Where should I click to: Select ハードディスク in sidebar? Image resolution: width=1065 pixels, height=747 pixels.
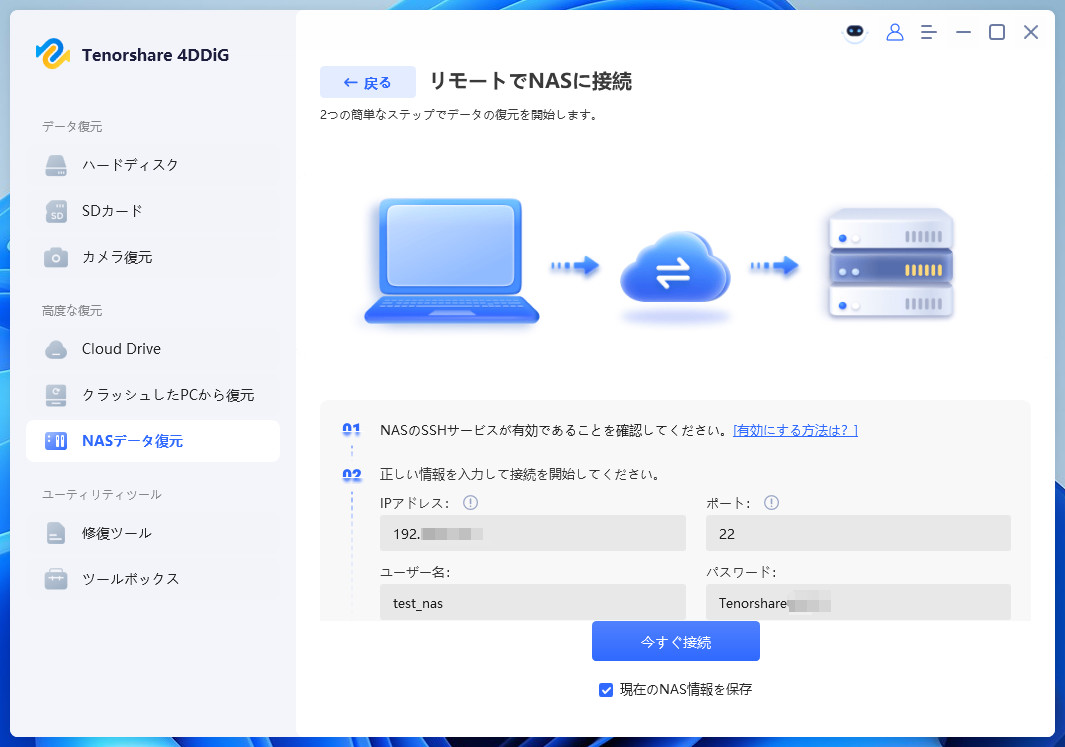point(153,165)
